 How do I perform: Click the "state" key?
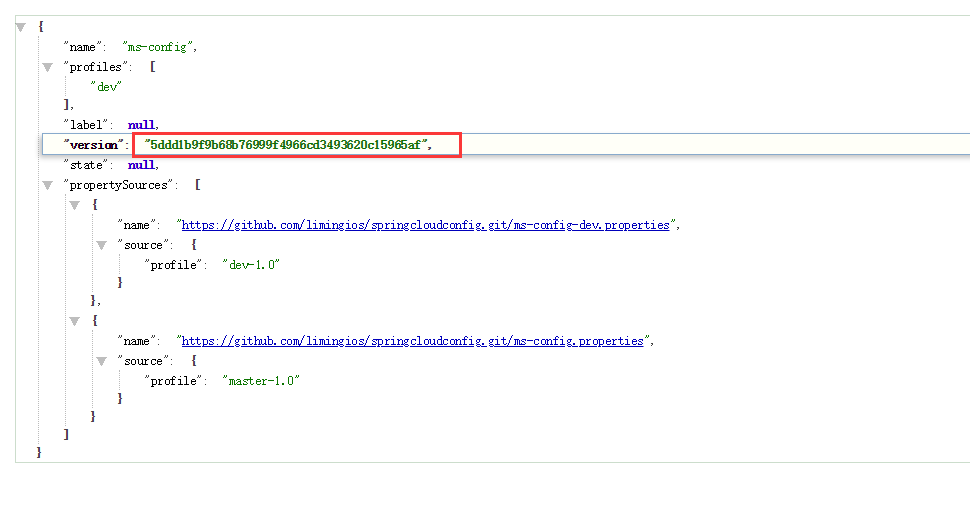pyautogui.click(x=85, y=165)
